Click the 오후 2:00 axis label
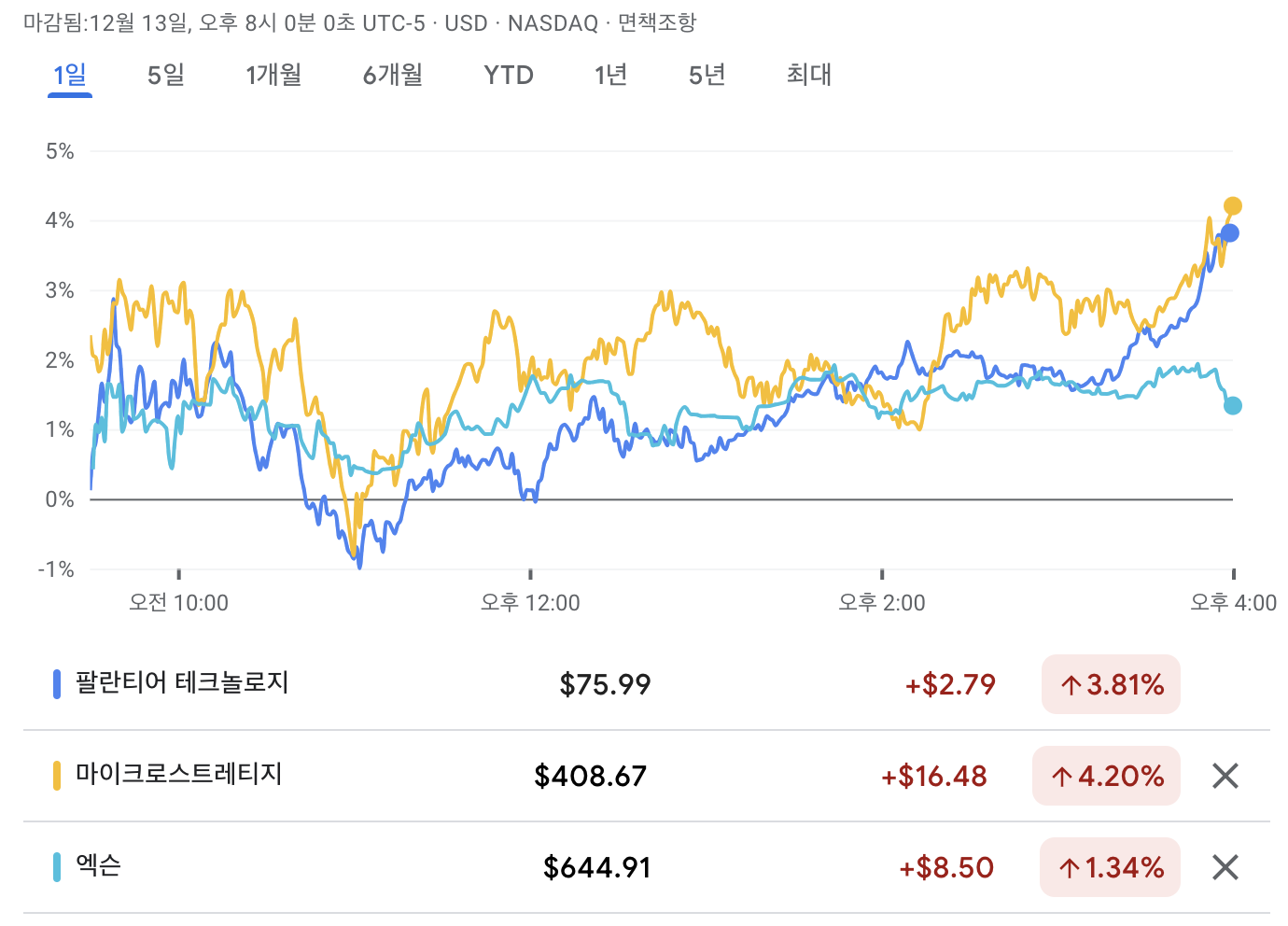The height and width of the screenshot is (926, 1288). 882,603
